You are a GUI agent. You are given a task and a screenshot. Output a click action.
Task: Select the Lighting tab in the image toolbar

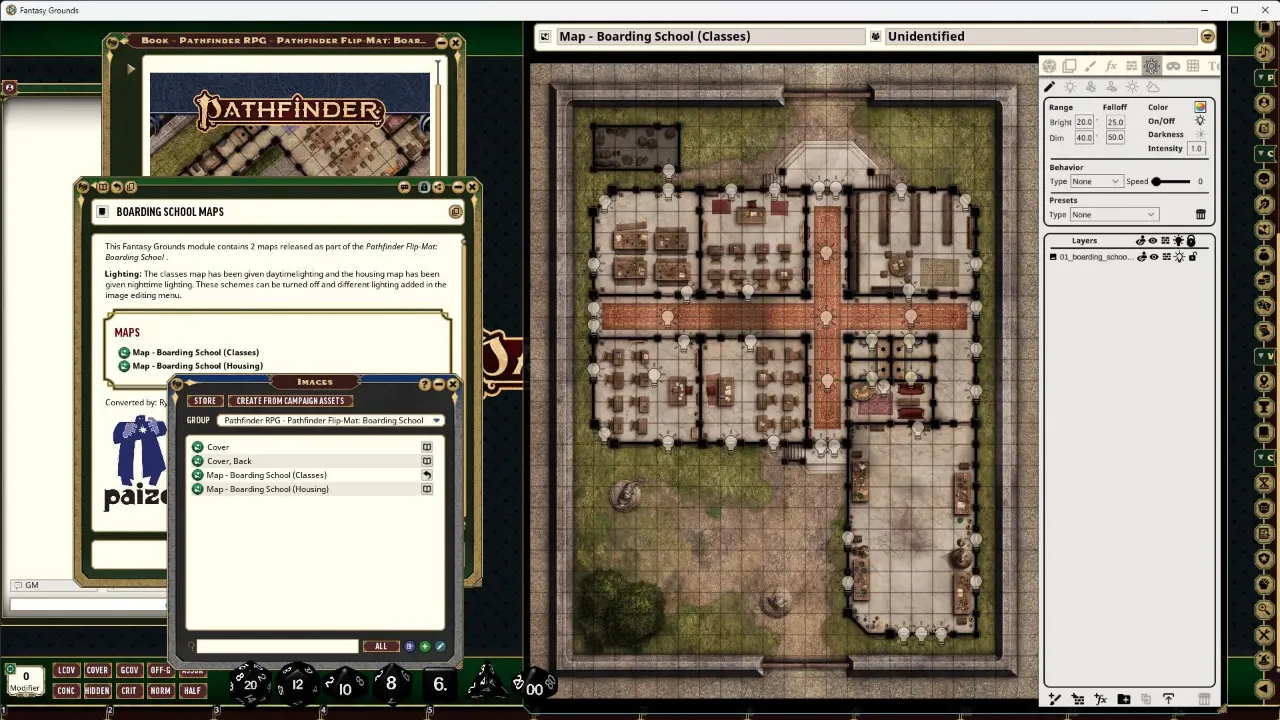point(1151,66)
